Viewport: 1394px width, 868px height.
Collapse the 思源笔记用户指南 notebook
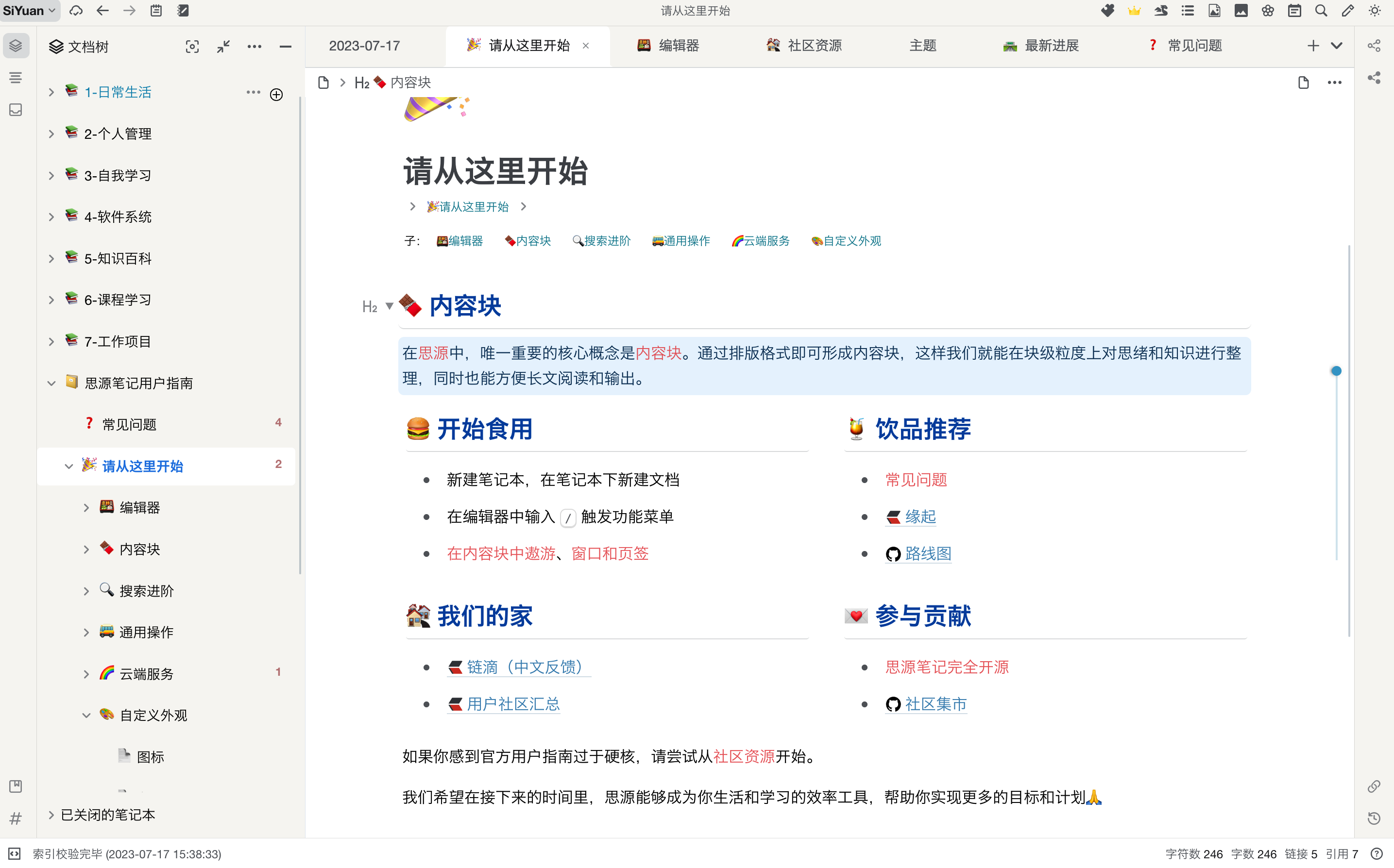51,384
